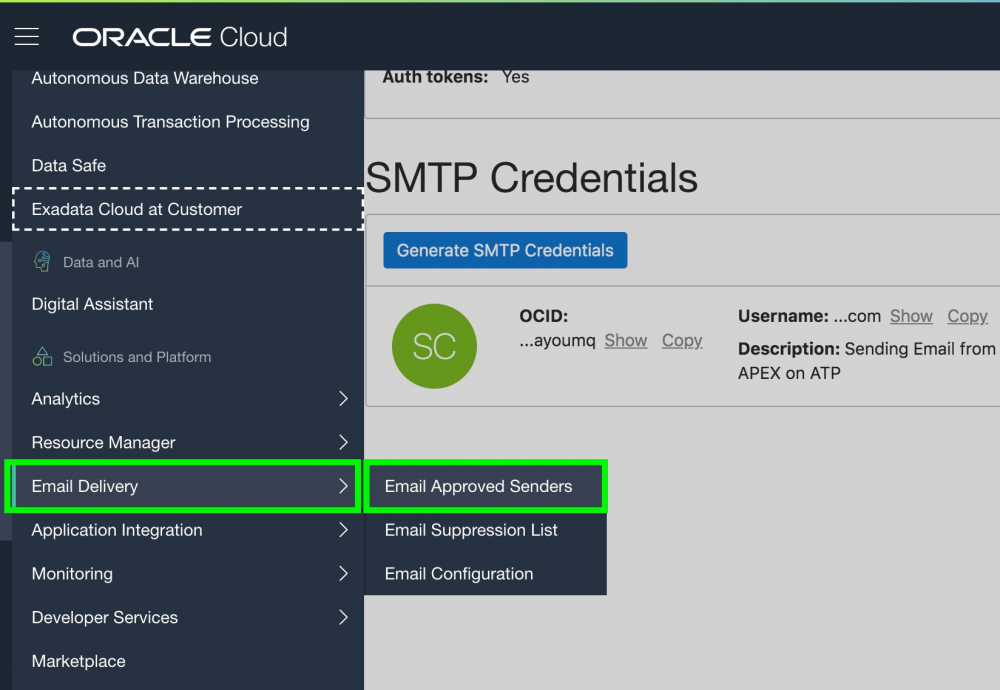The height and width of the screenshot is (690, 1000).
Task: Copy the SMTP username
Action: point(967,316)
